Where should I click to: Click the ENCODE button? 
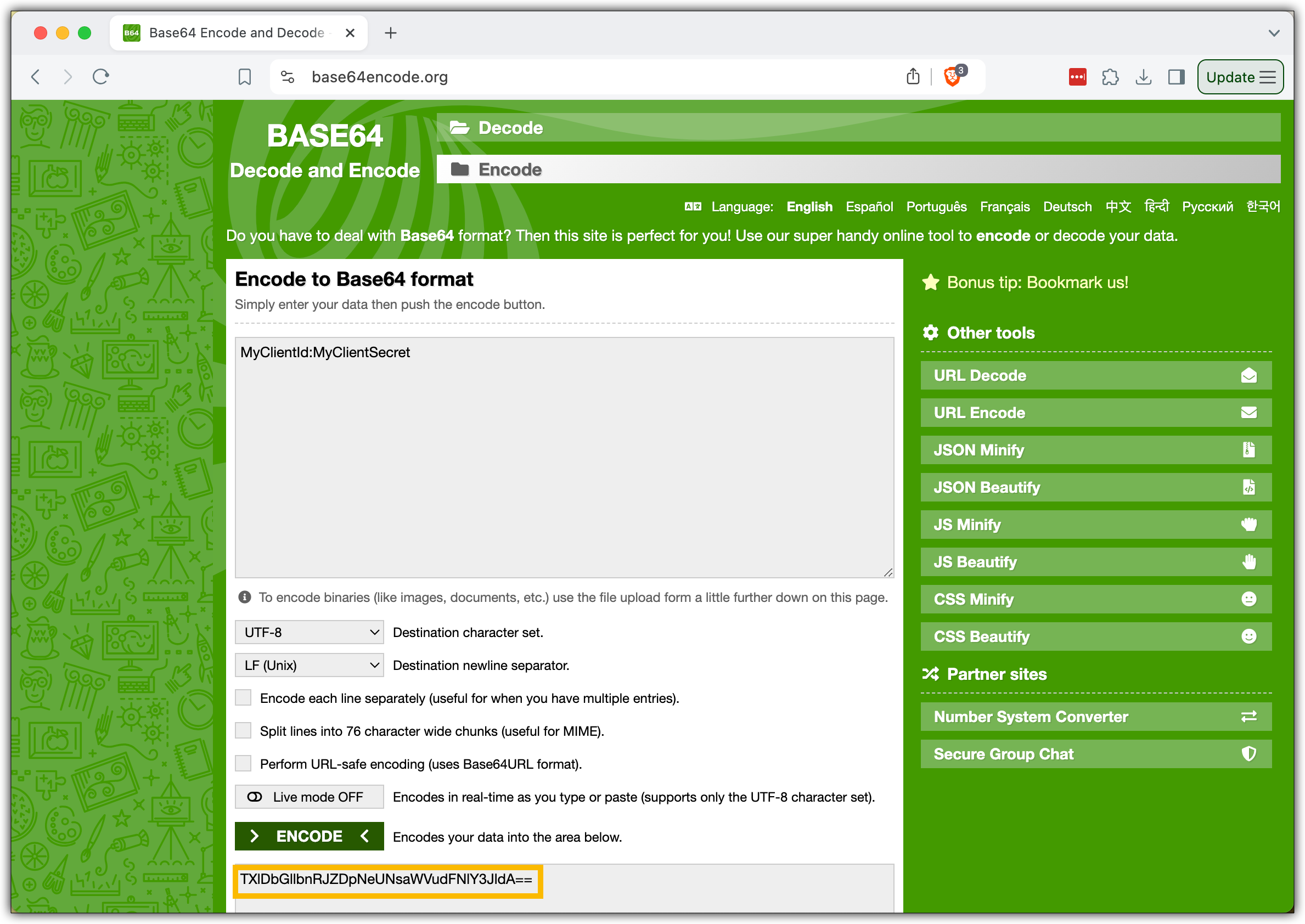coord(309,836)
